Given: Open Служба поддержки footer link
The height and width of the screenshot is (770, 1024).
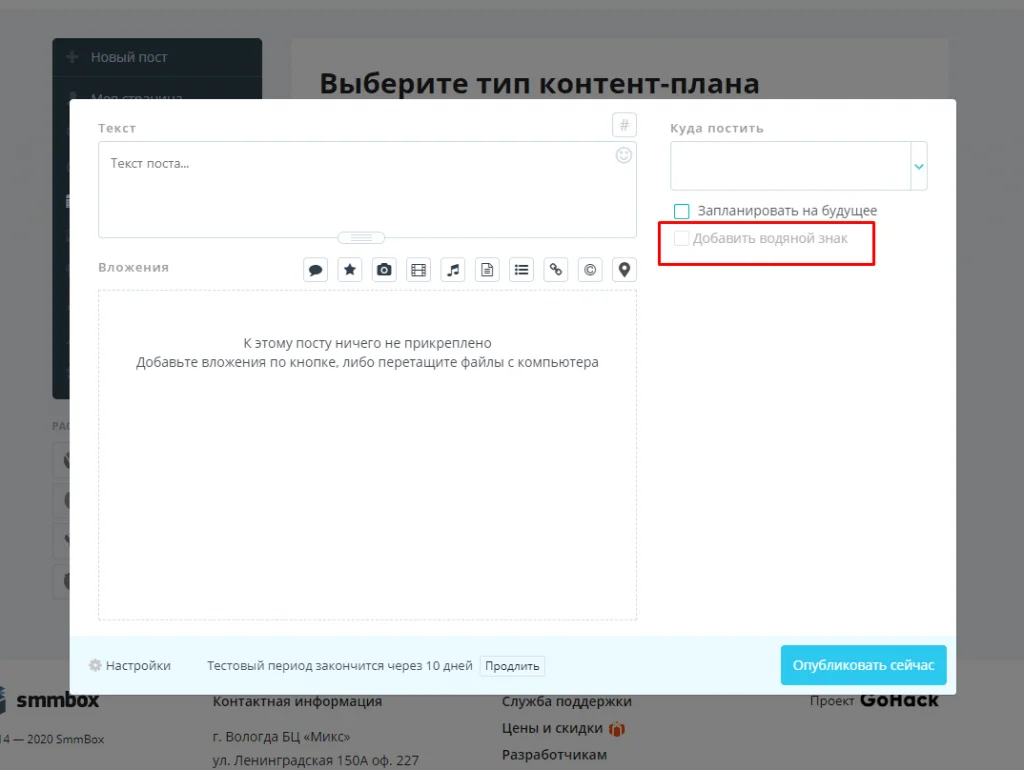Looking at the screenshot, I should click(566, 701).
